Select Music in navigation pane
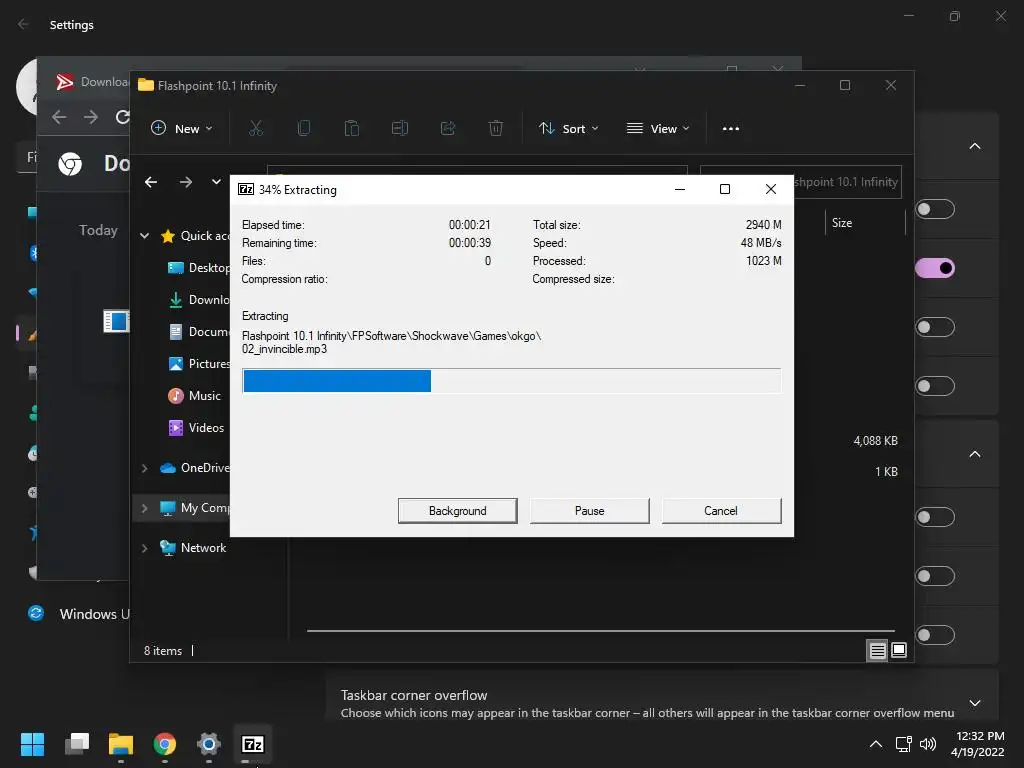Viewport: 1024px width, 768px height. tap(195, 396)
